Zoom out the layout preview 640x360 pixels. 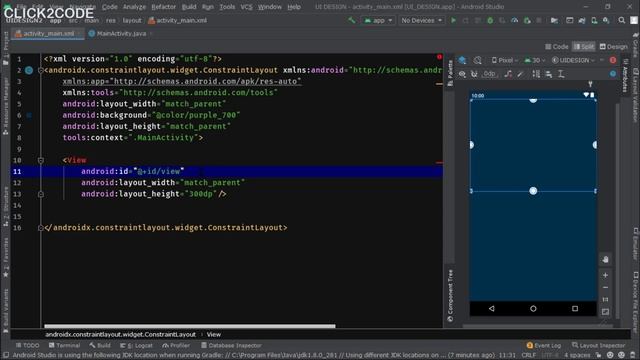[605, 287]
